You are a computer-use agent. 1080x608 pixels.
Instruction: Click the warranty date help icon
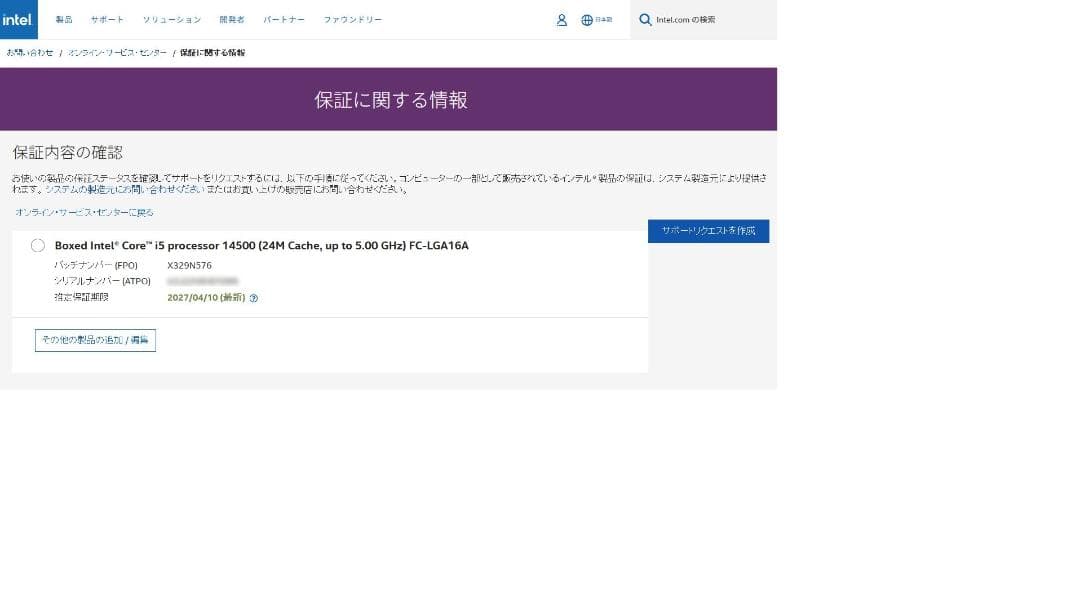click(254, 298)
